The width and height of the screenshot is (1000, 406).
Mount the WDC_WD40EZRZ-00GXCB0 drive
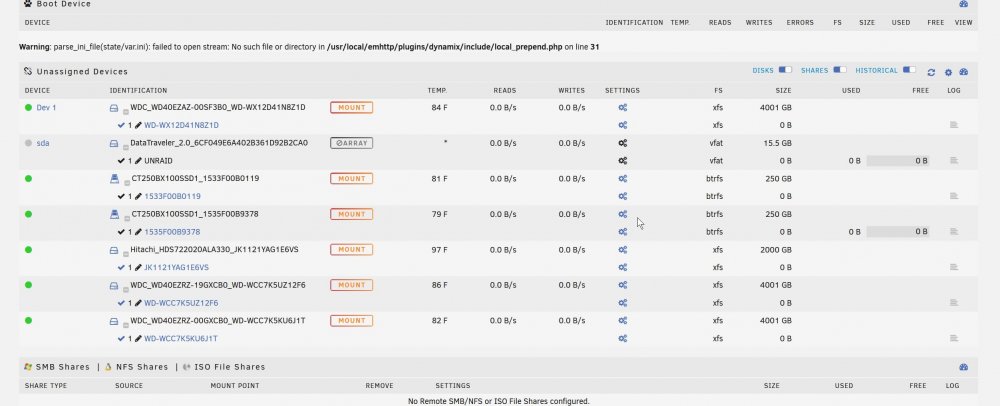pos(351,321)
